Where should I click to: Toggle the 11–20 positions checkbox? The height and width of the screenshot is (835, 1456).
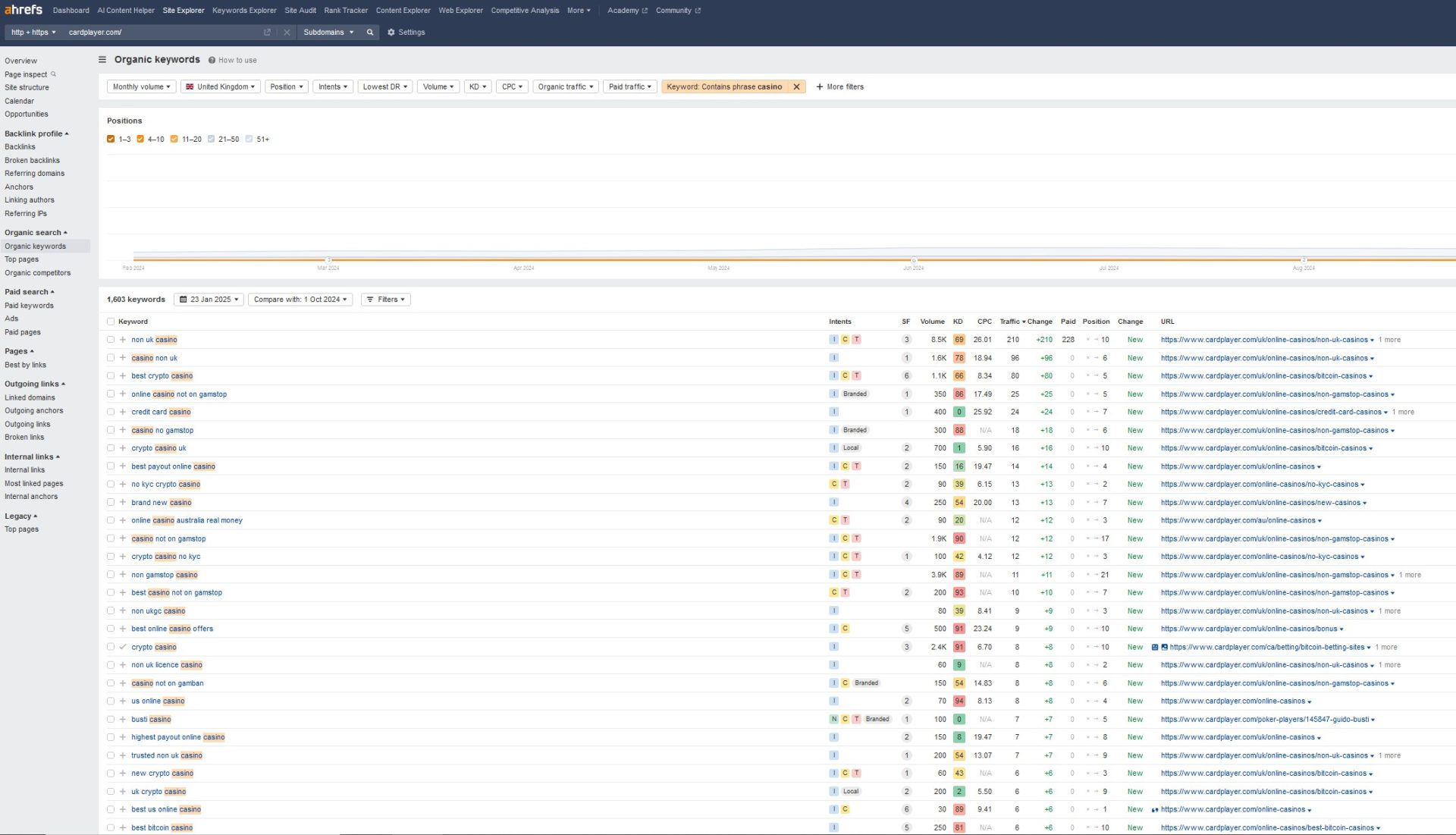(x=174, y=139)
